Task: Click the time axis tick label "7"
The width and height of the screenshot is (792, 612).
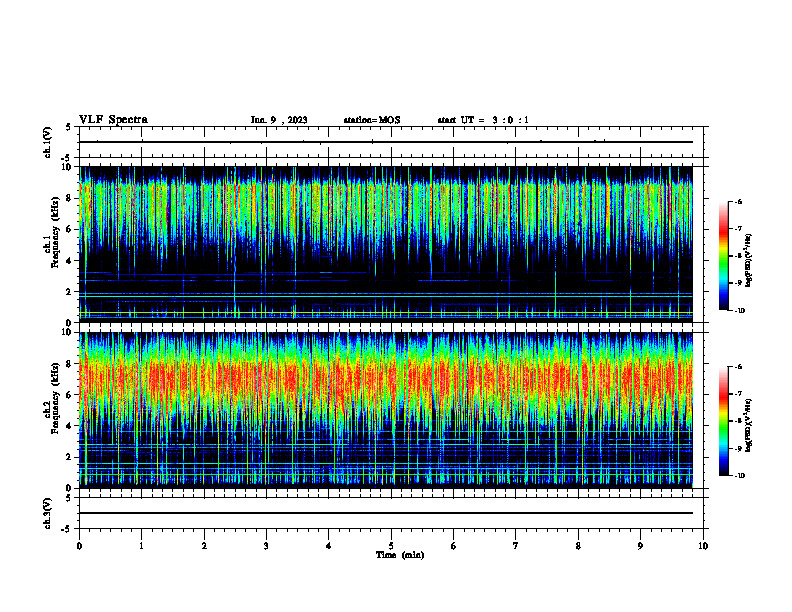Action: tap(516, 546)
